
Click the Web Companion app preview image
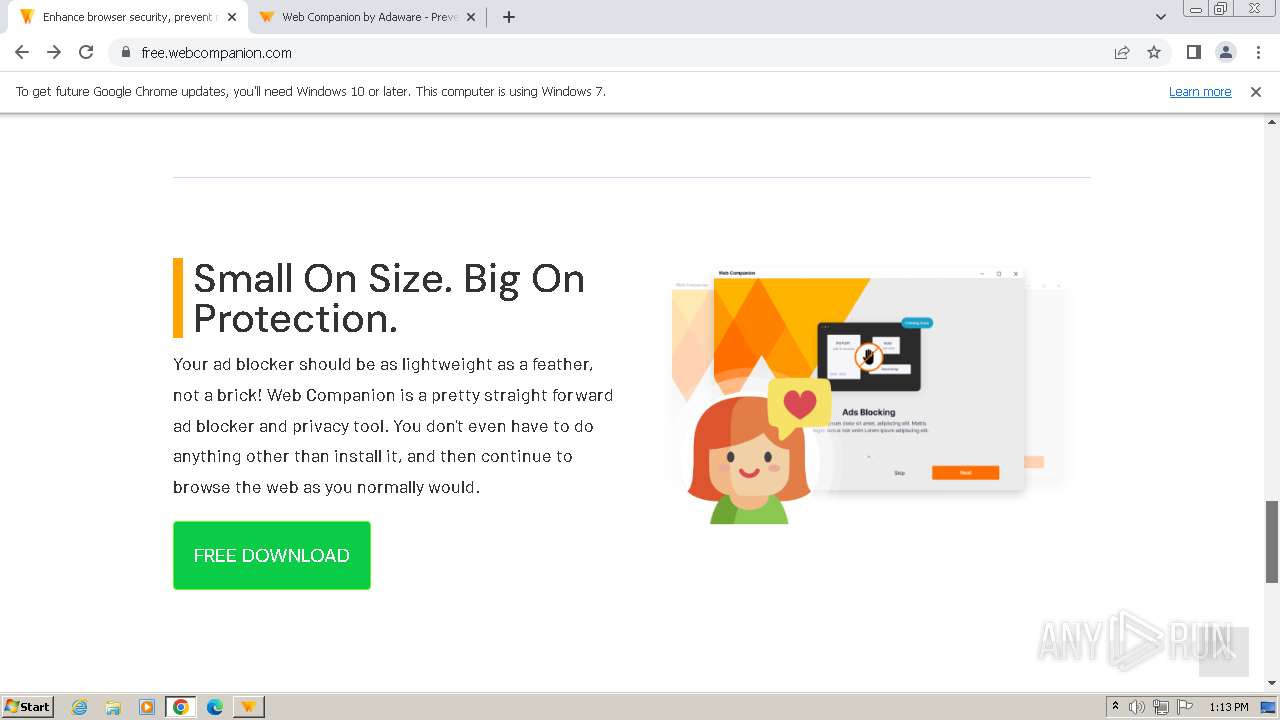click(x=866, y=394)
